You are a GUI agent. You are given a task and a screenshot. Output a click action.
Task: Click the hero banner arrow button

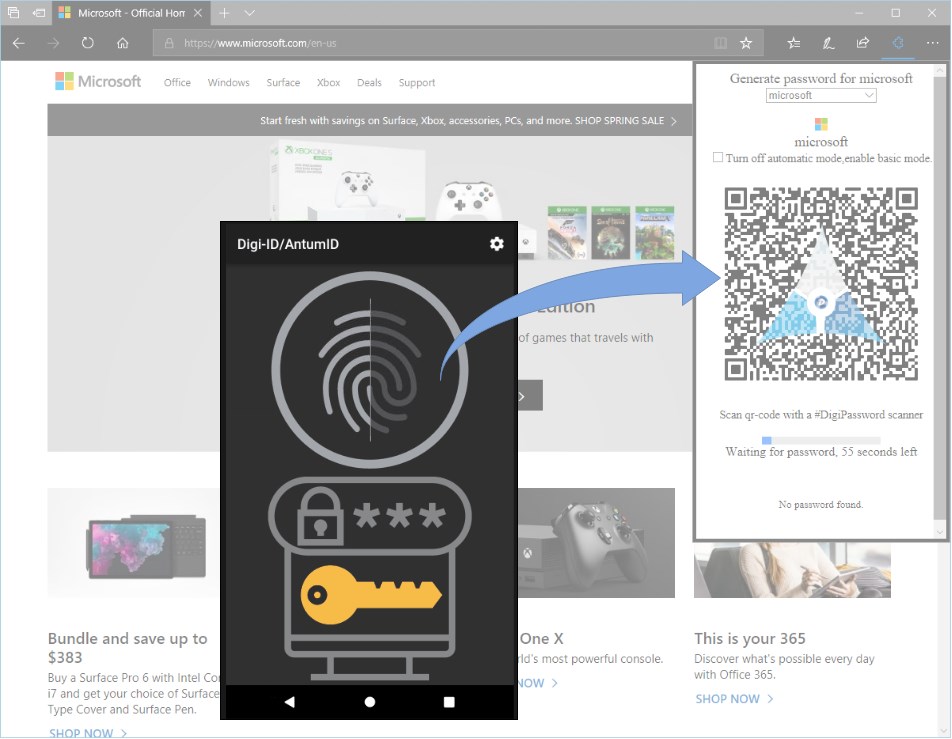coord(529,396)
